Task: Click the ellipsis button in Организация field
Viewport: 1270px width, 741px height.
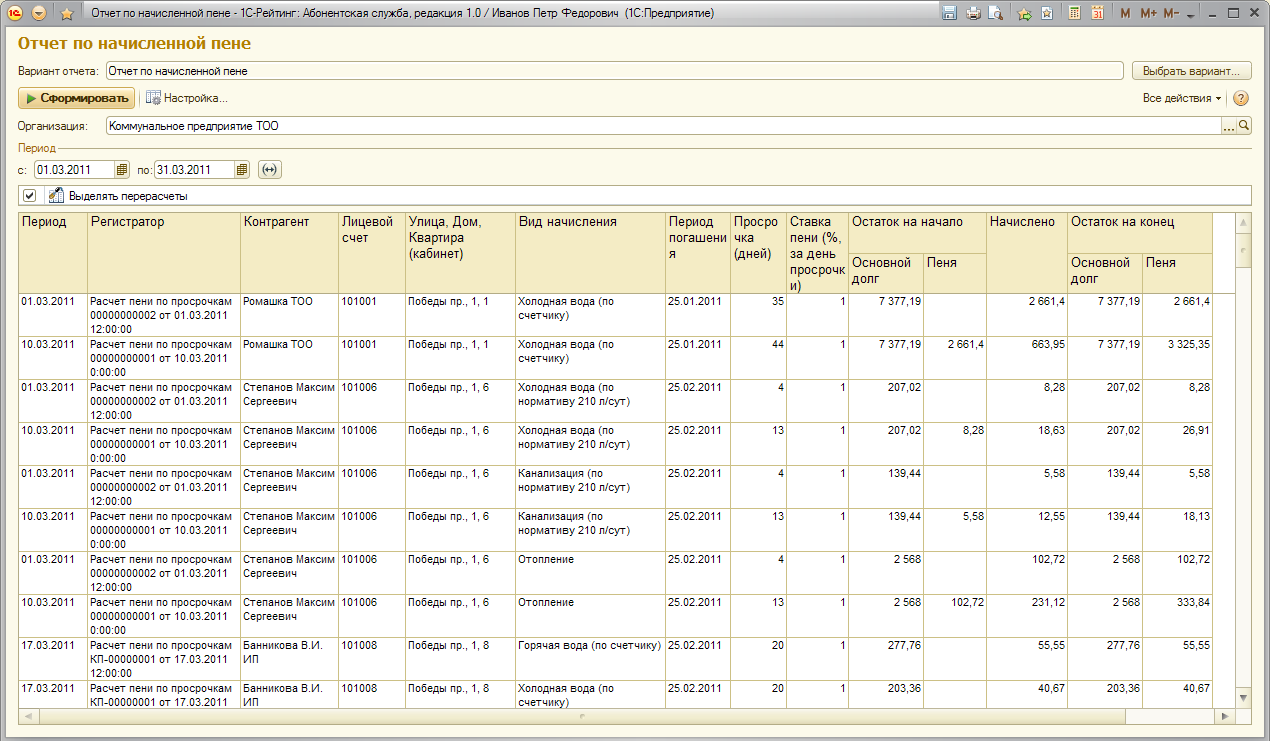Action: (x=1229, y=126)
